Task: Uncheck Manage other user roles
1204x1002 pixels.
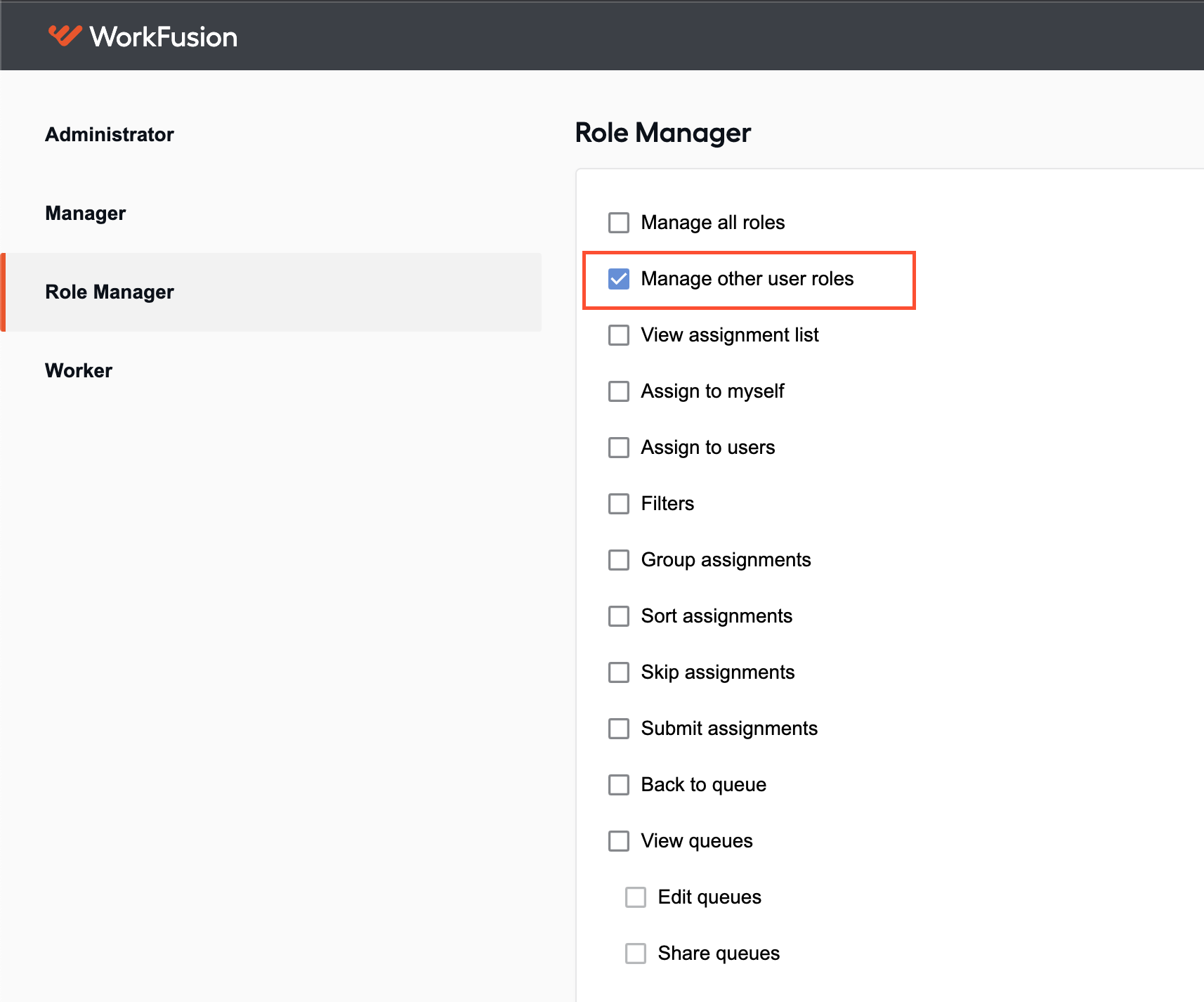Action: (619, 279)
